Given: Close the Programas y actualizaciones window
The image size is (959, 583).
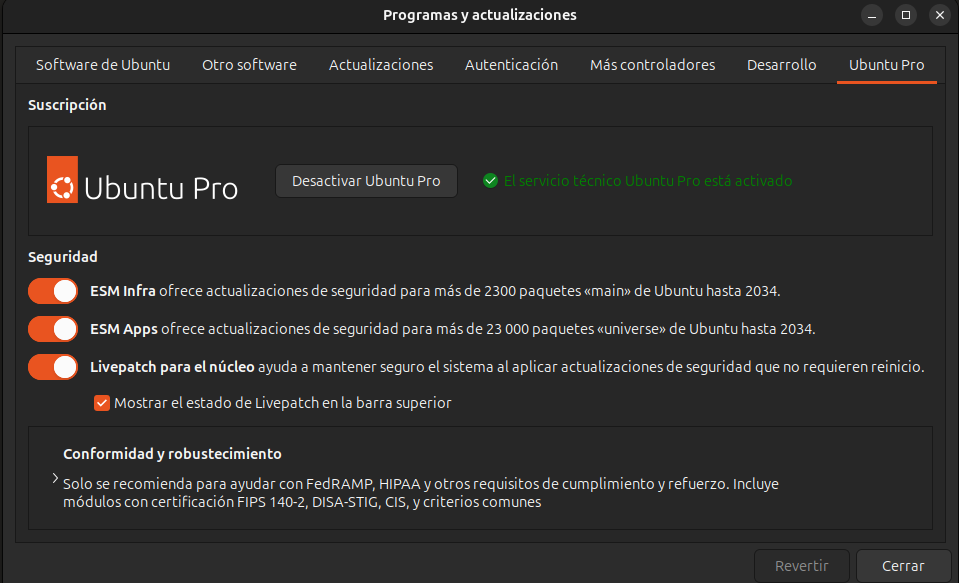Looking at the screenshot, I should [x=940, y=15].
